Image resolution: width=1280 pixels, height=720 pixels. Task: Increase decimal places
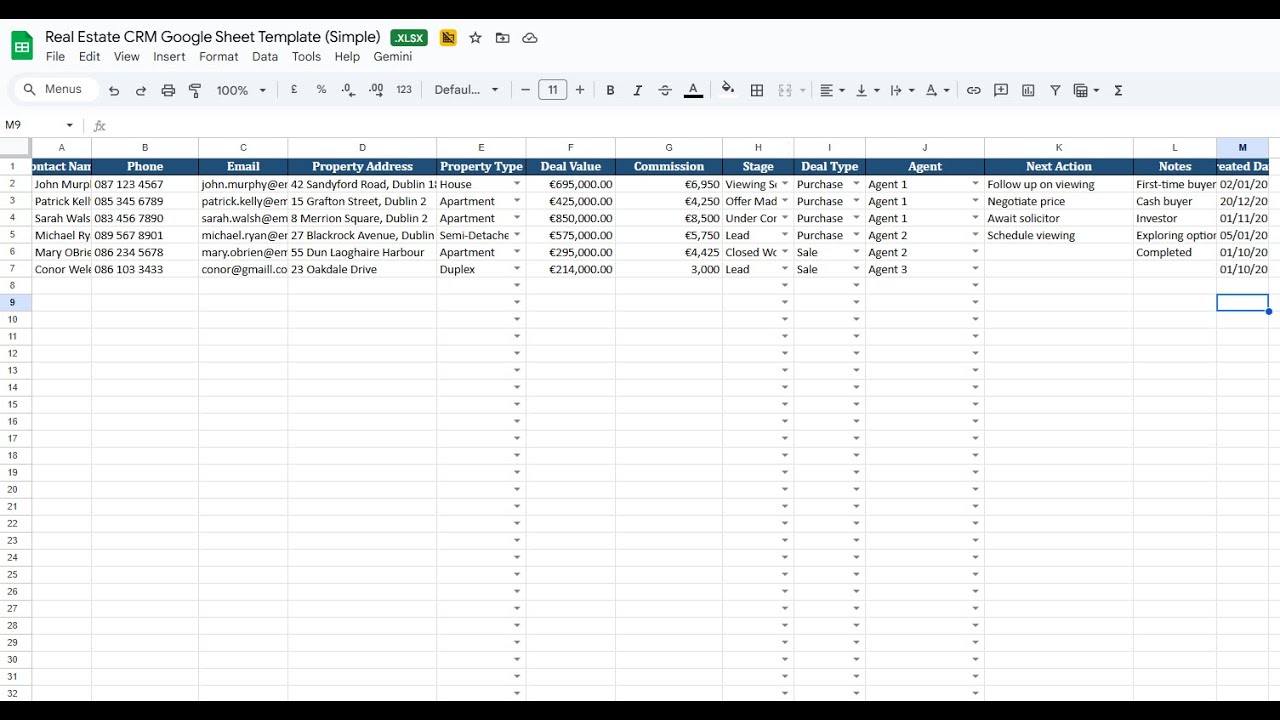coord(376,90)
